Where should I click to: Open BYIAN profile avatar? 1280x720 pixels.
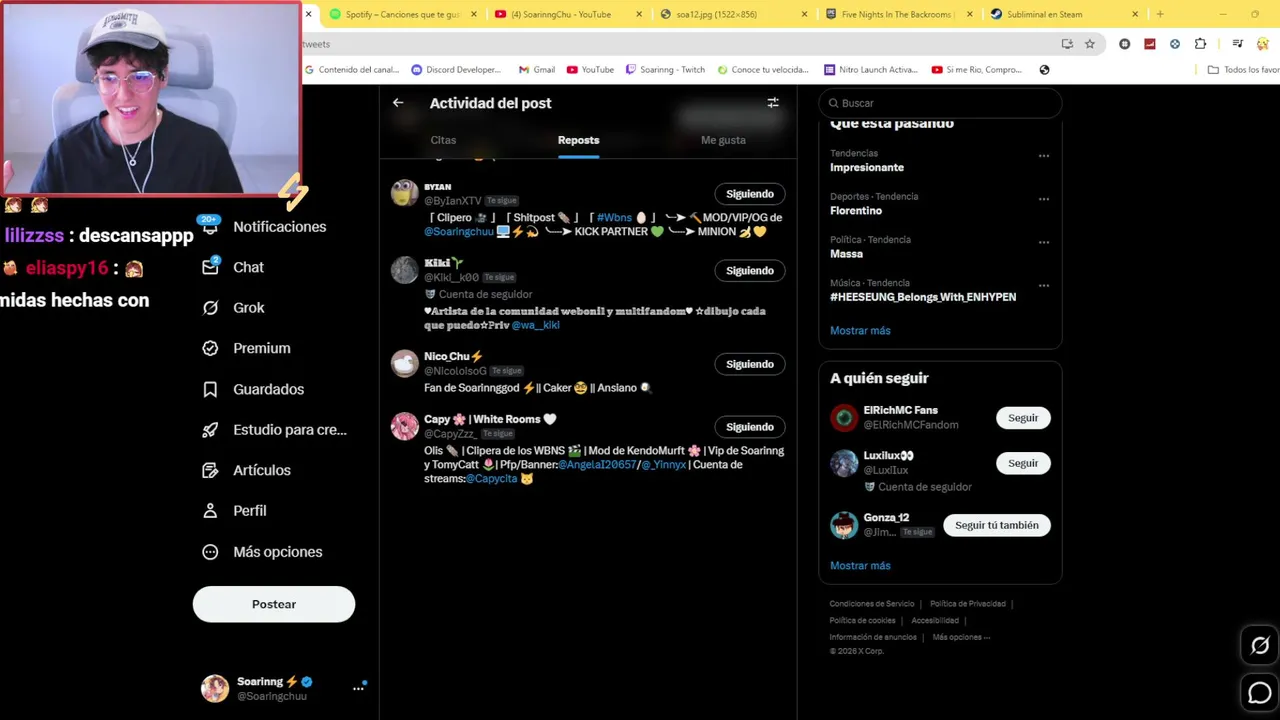(404, 193)
